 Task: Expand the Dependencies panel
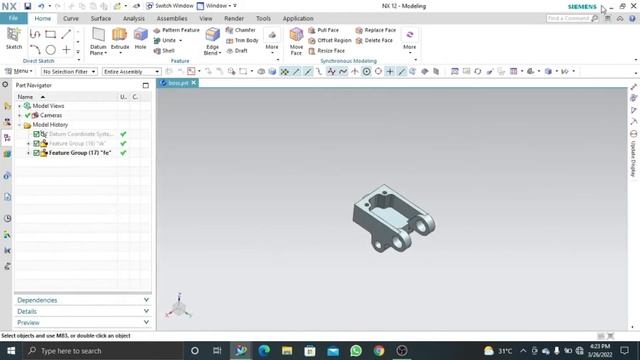pyautogui.click(x=83, y=300)
